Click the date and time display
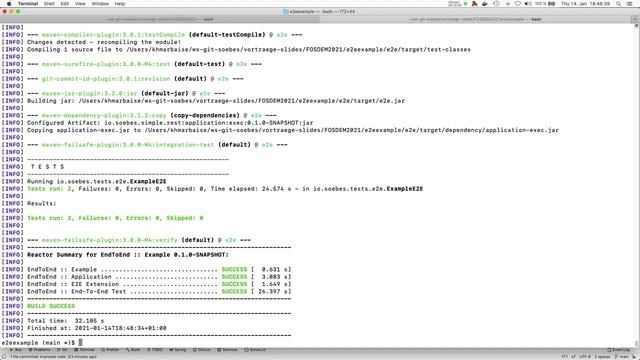This screenshot has width=640, height=360. click(x=585, y=4)
